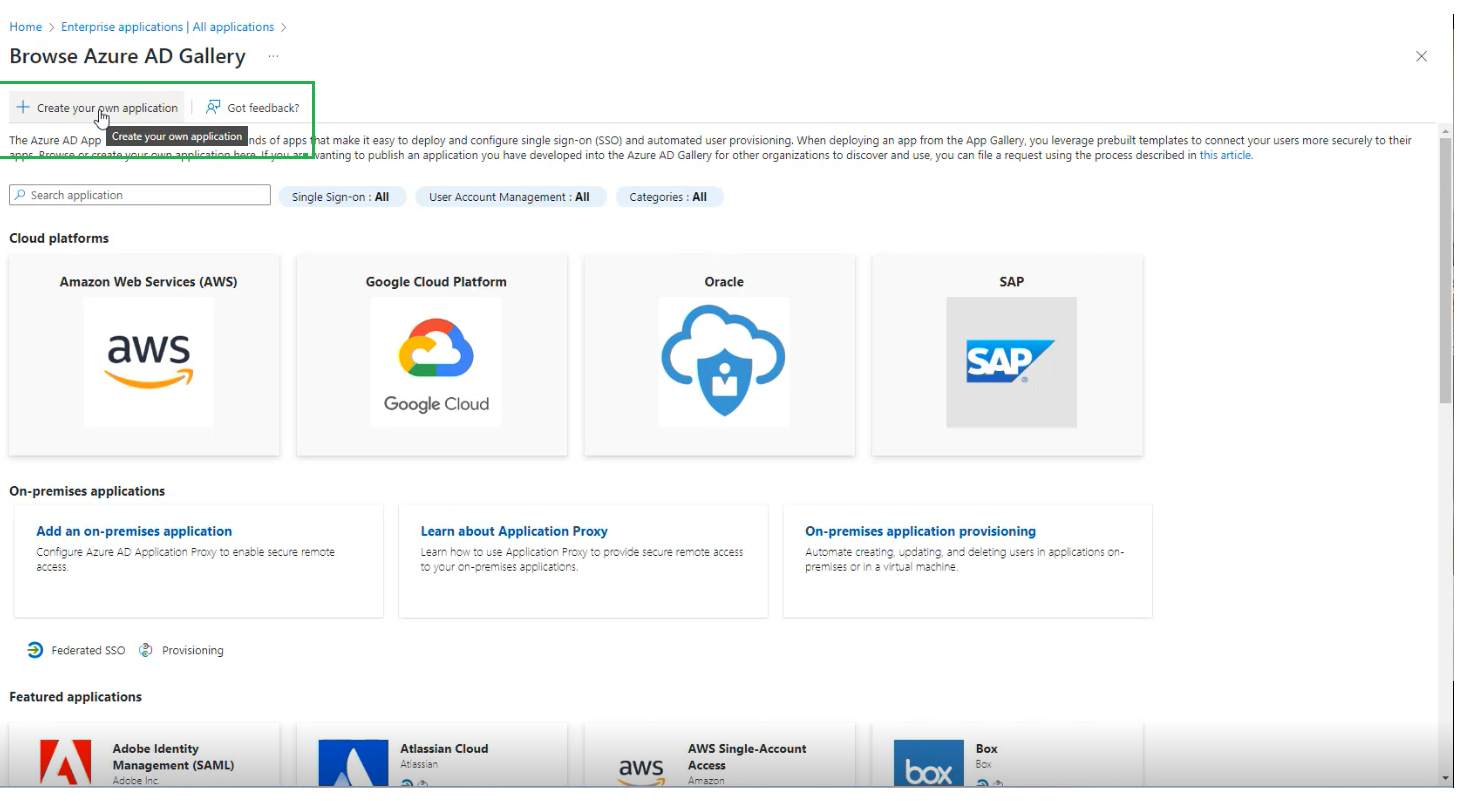Click Create your own application button

97,108
